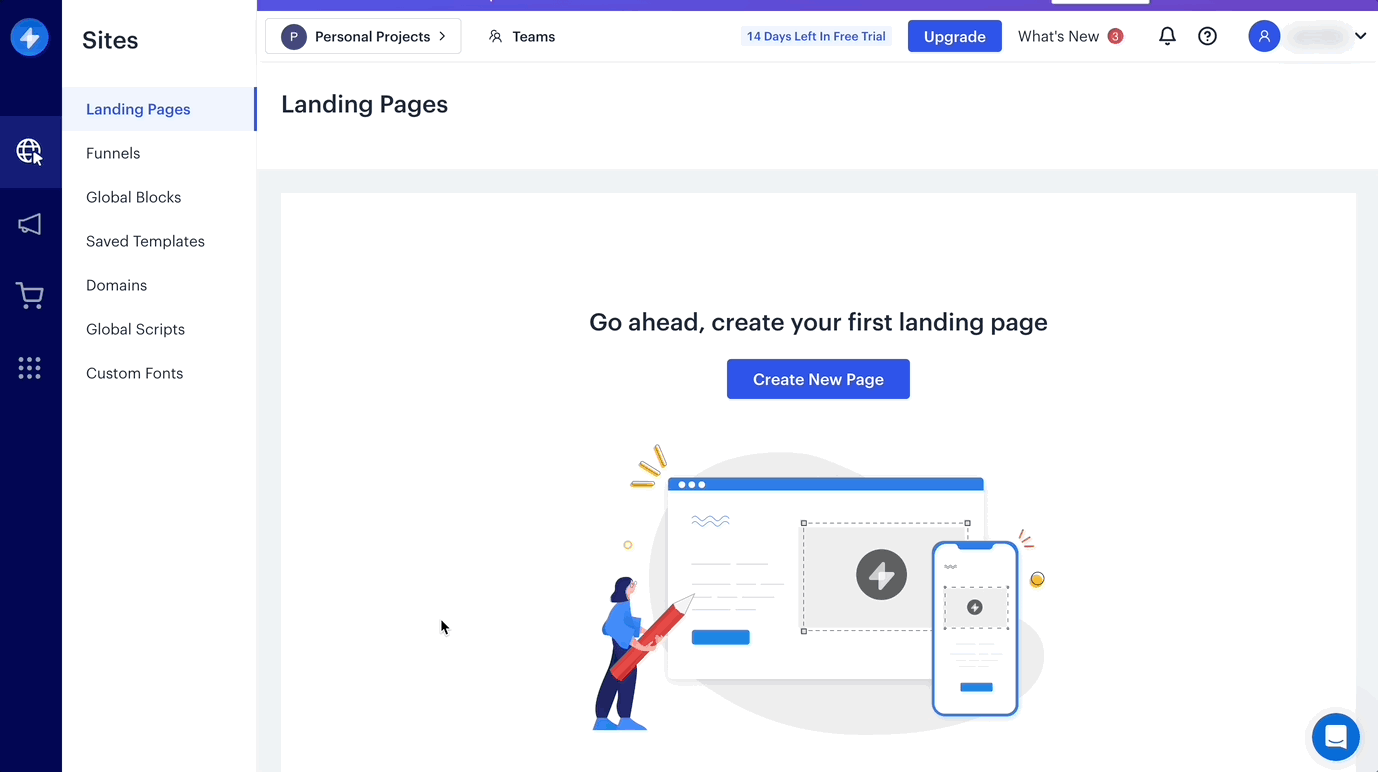The image size is (1378, 772).
Task: Open the chat support widget
Action: point(1335,737)
